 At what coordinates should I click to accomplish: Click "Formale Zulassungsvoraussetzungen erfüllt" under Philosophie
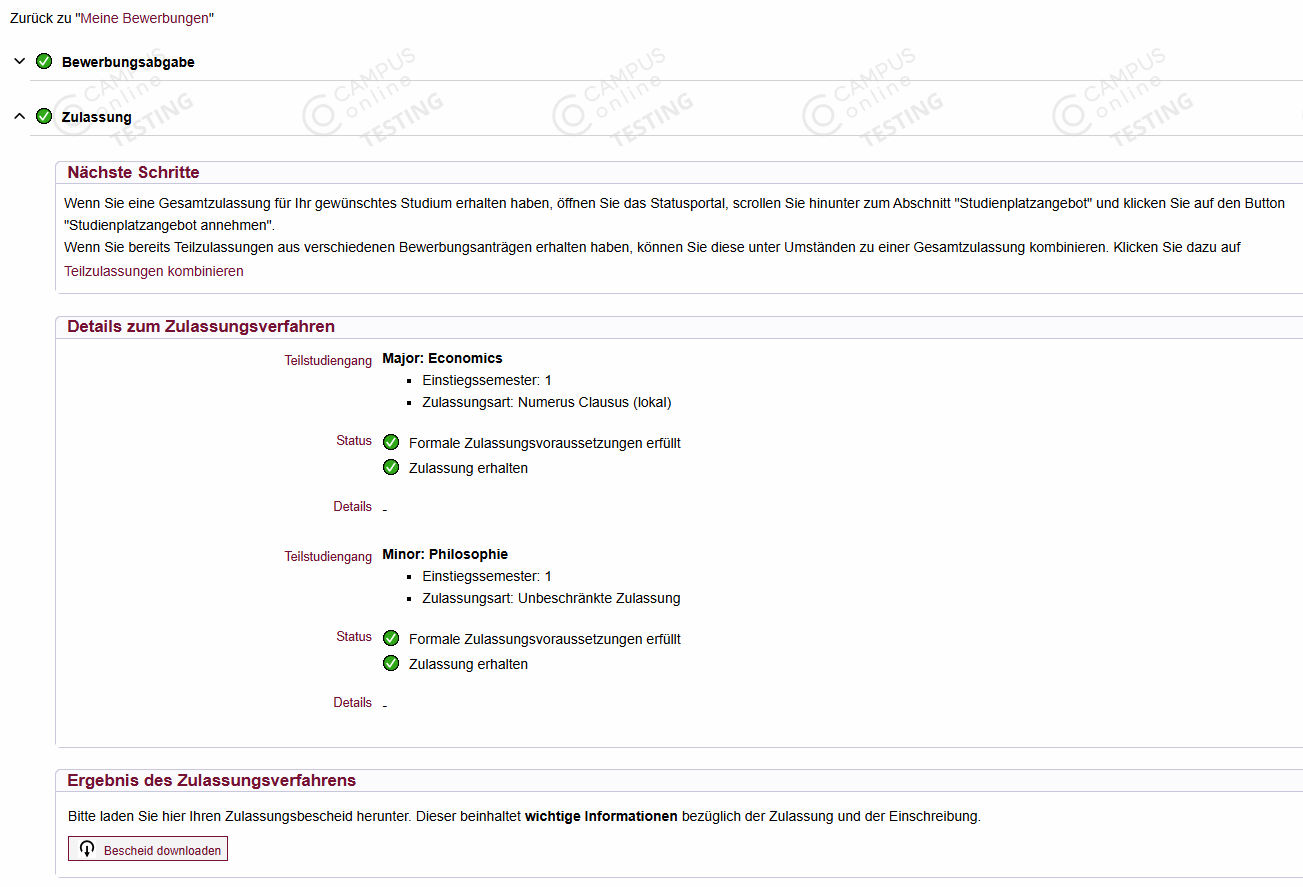click(545, 639)
